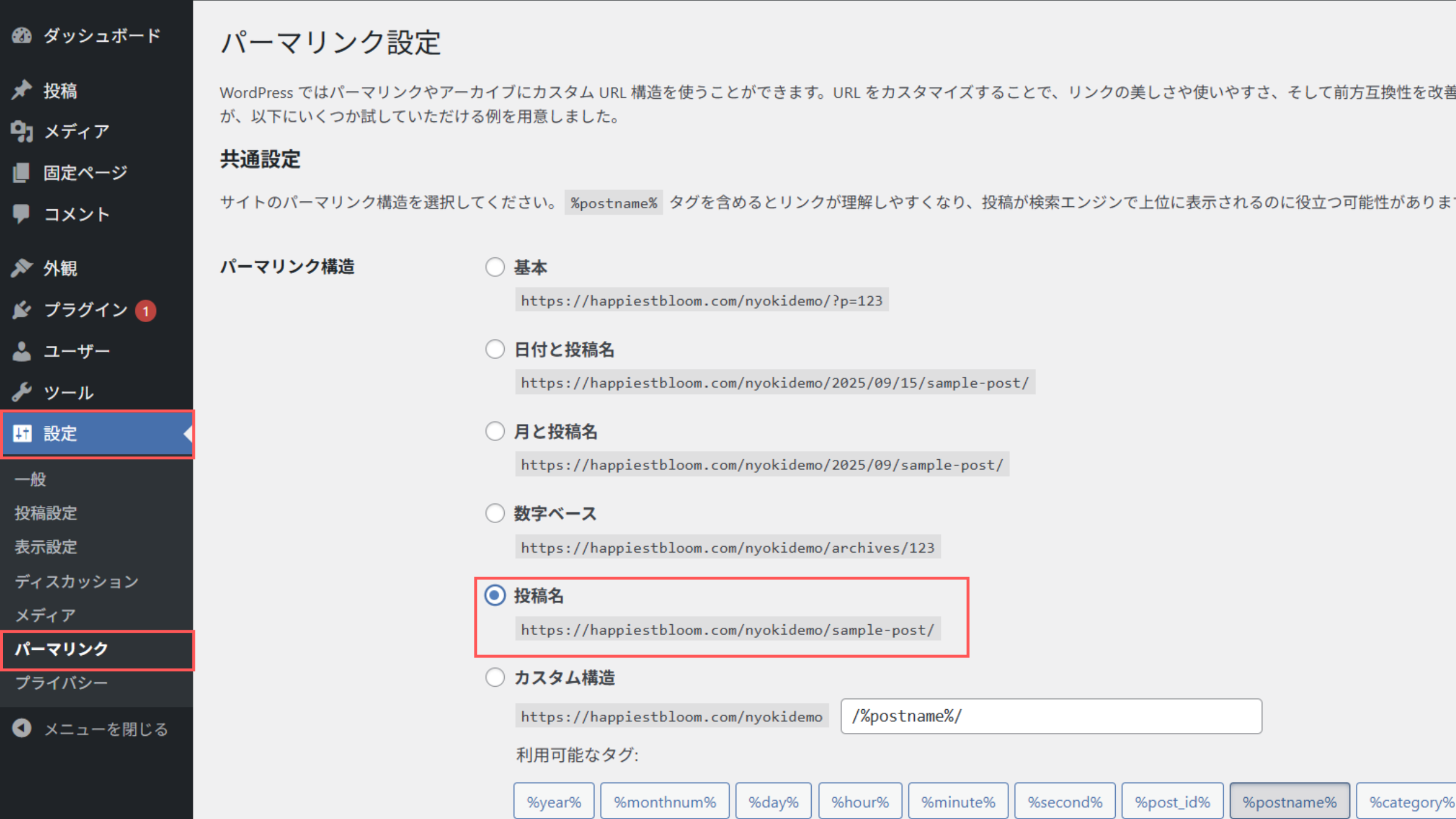Open the 一般 settings submenu item
Image resolution: width=1456 pixels, height=819 pixels.
point(30,479)
